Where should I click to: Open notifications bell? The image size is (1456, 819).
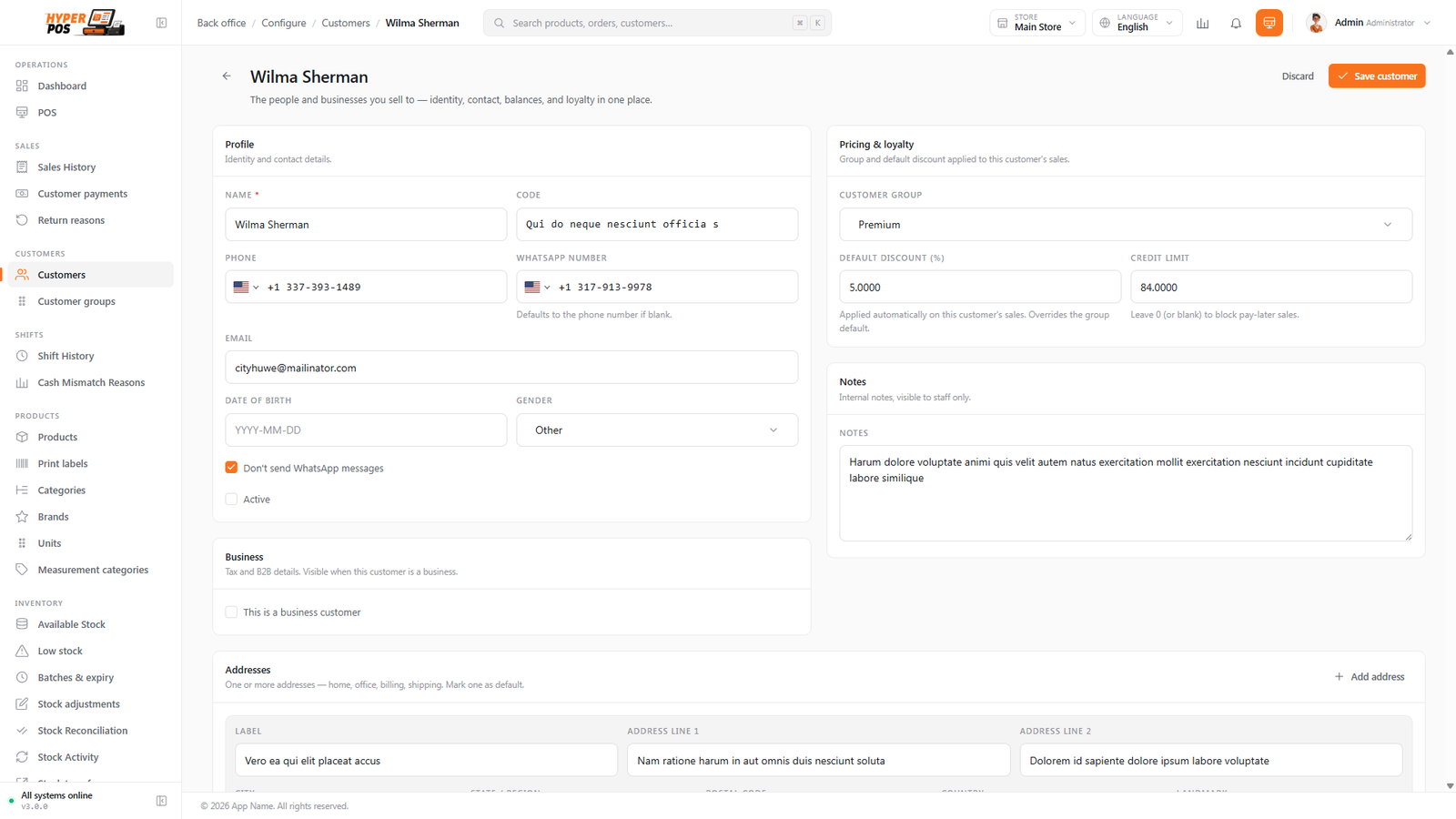click(x=1236, y=23)
